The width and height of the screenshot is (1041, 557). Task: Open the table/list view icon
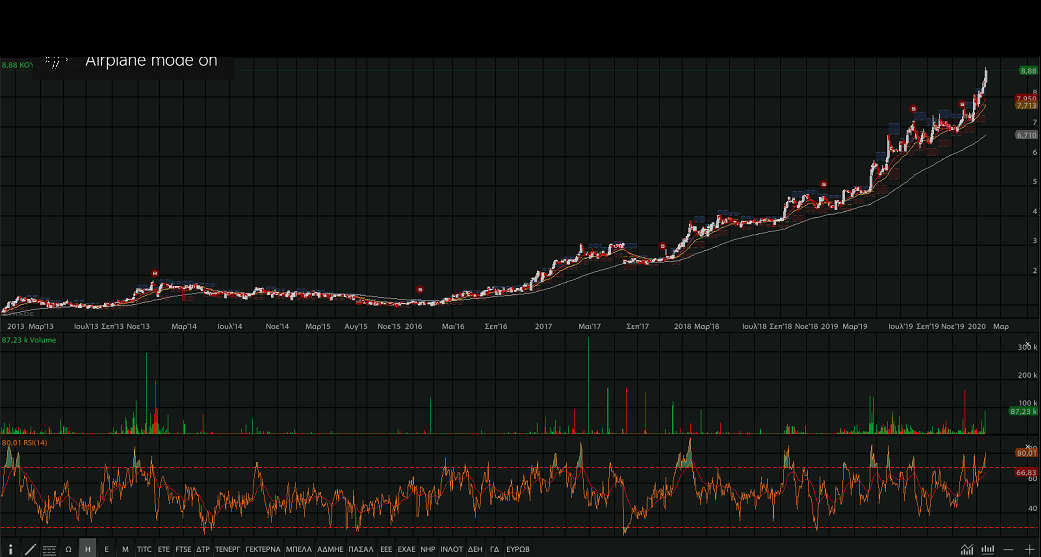(49, 549)
